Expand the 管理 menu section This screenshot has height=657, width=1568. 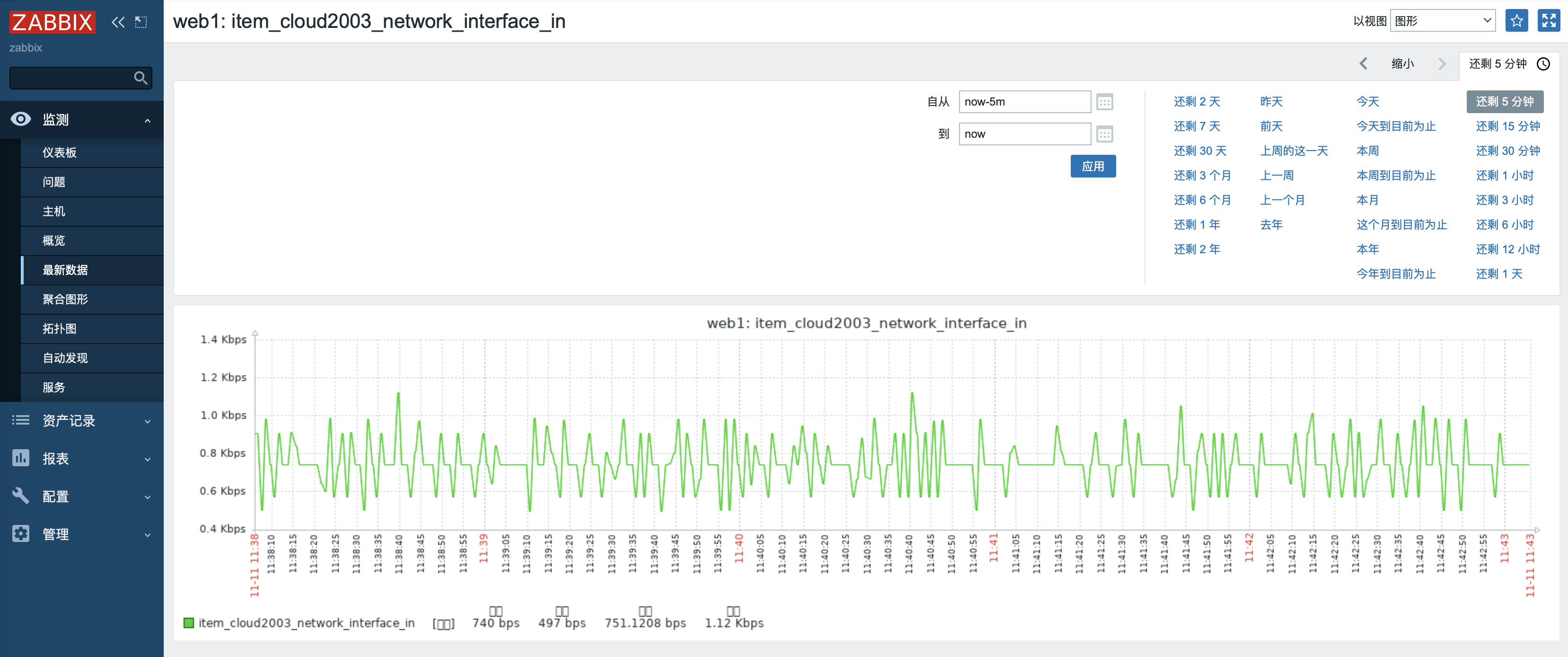pyautogui.click(x=147, y=534)
